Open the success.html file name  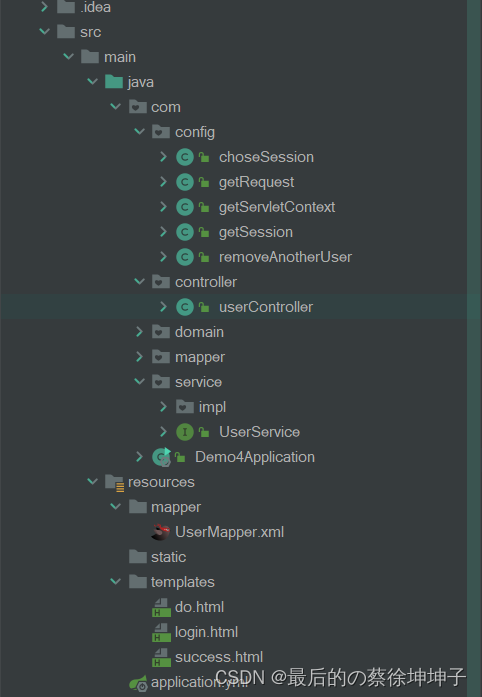[219, 657]
